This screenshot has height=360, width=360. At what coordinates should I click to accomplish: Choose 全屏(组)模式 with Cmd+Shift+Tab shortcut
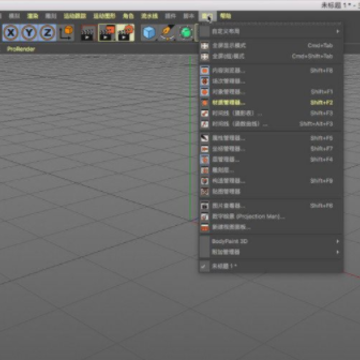tap(271, 56)
